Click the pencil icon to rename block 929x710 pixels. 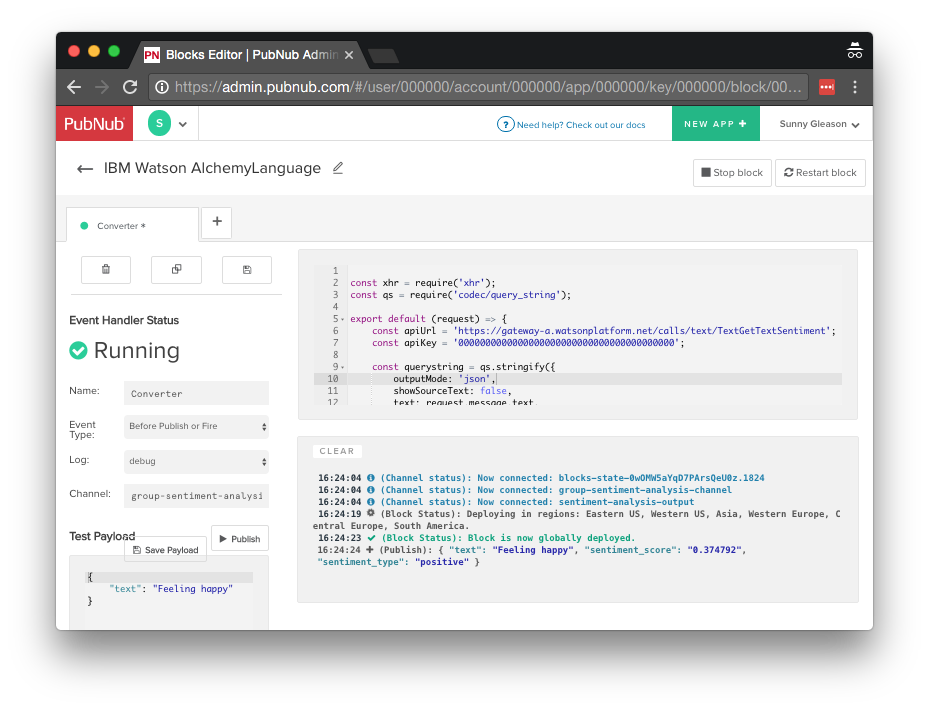pyautogui.click(x=338, y=168)
